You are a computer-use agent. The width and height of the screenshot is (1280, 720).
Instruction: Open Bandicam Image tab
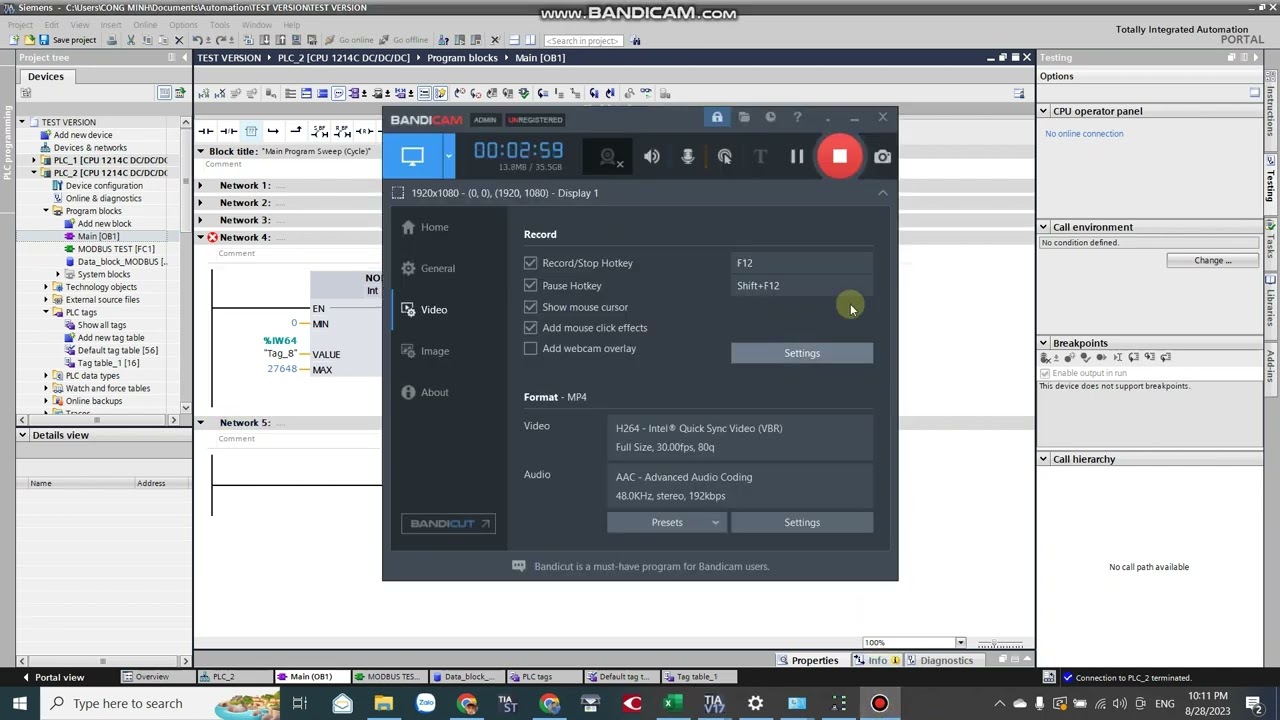pyautogui.click(x=425, y=351)
